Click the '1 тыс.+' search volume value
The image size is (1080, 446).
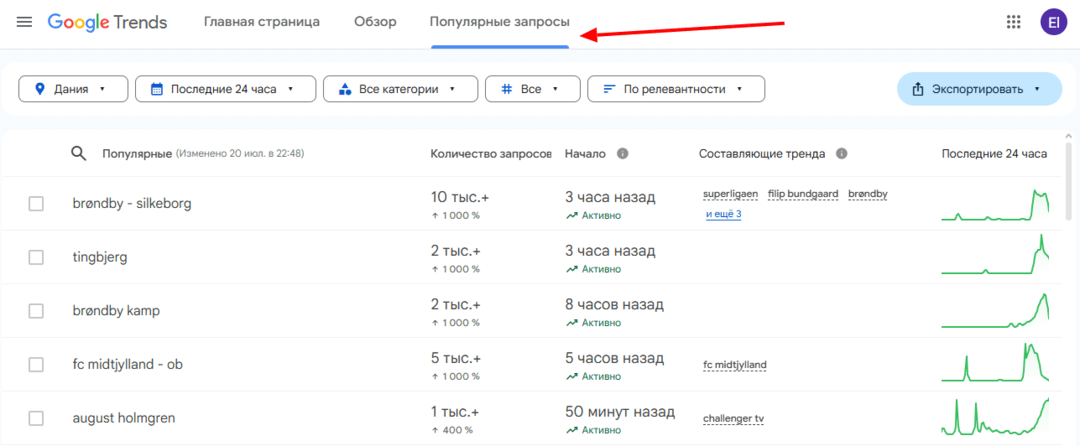tap(455, 412)
